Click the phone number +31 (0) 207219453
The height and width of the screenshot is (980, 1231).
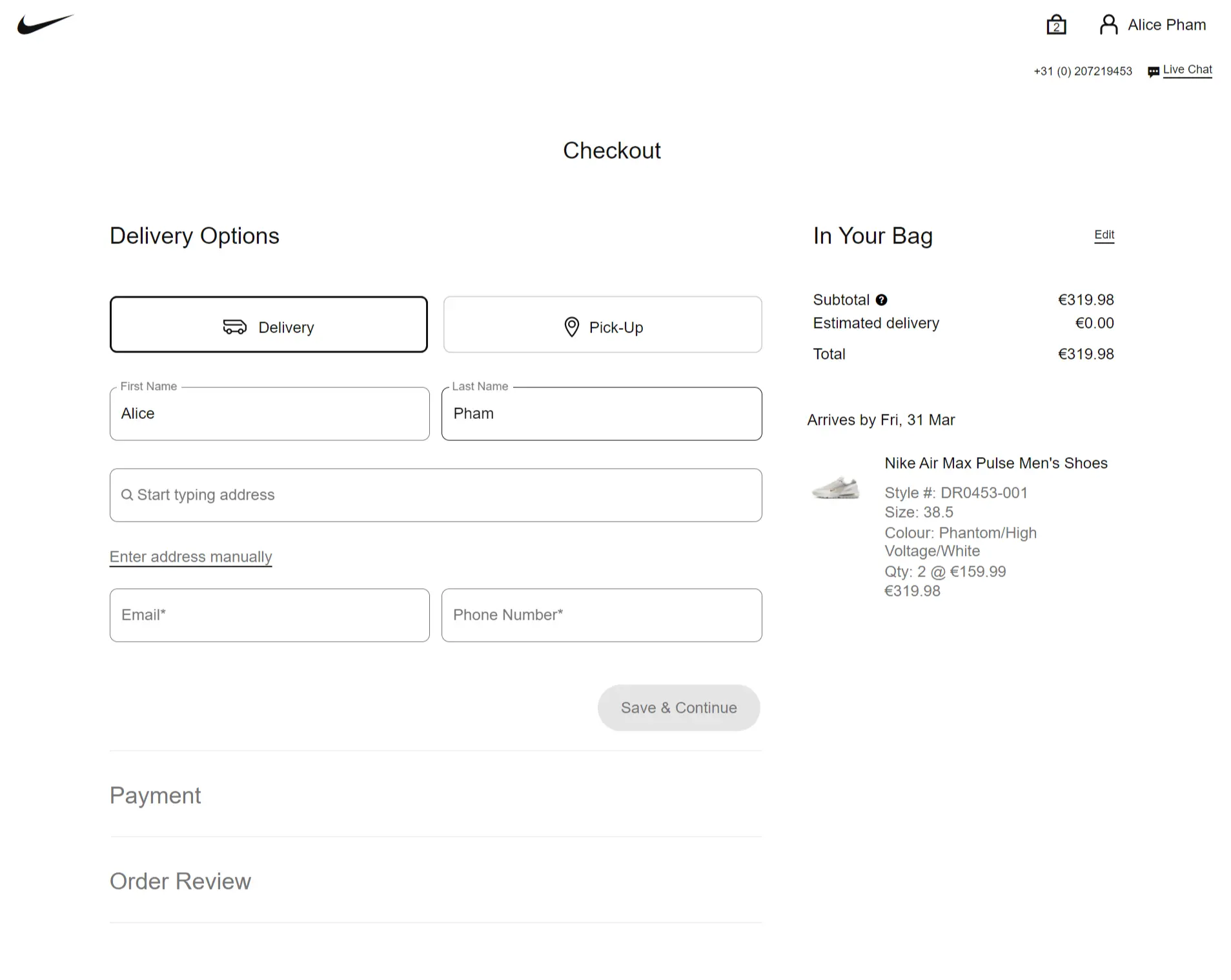1083,71
